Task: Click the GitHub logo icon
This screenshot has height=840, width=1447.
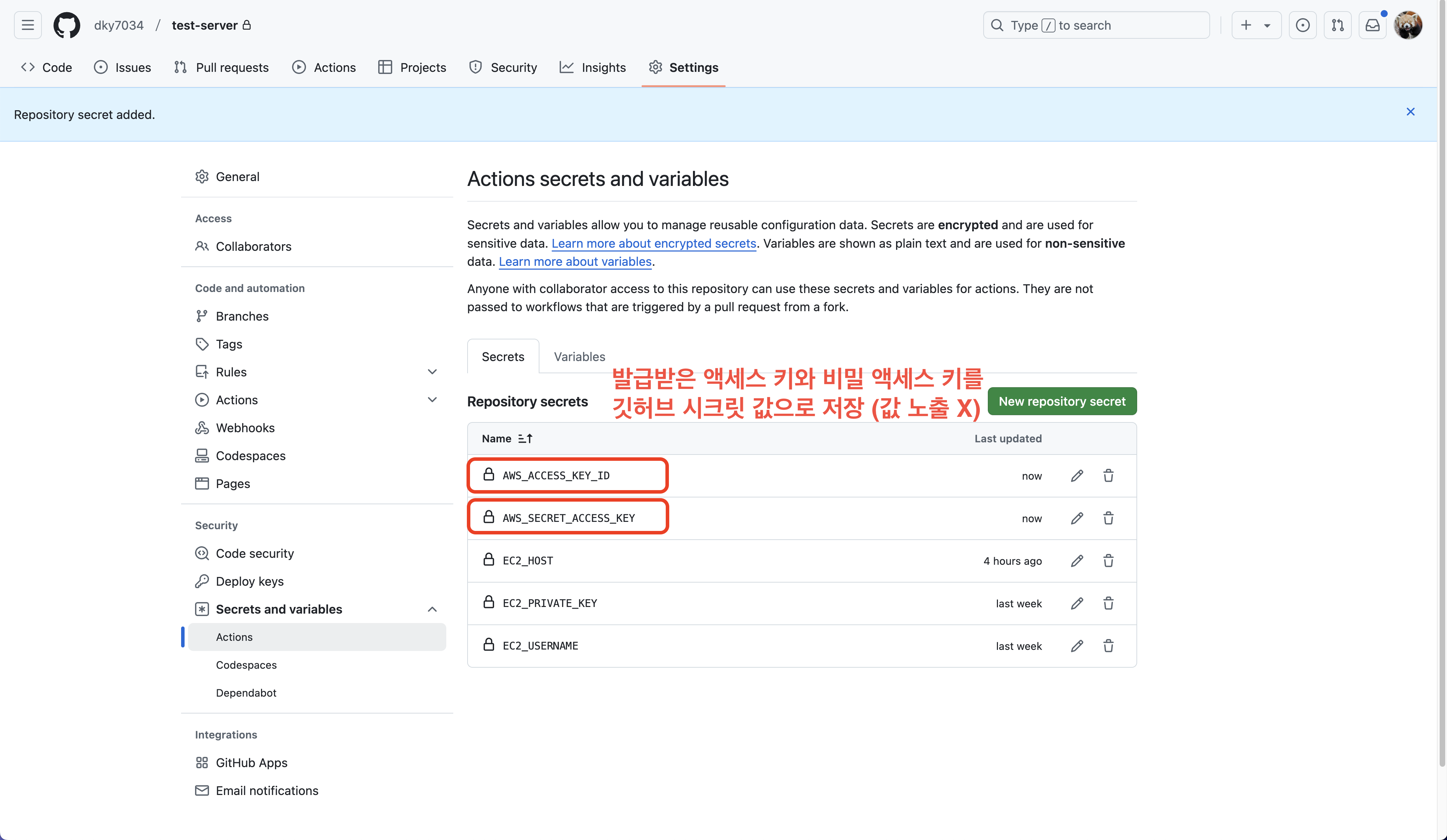Action: 67,25
